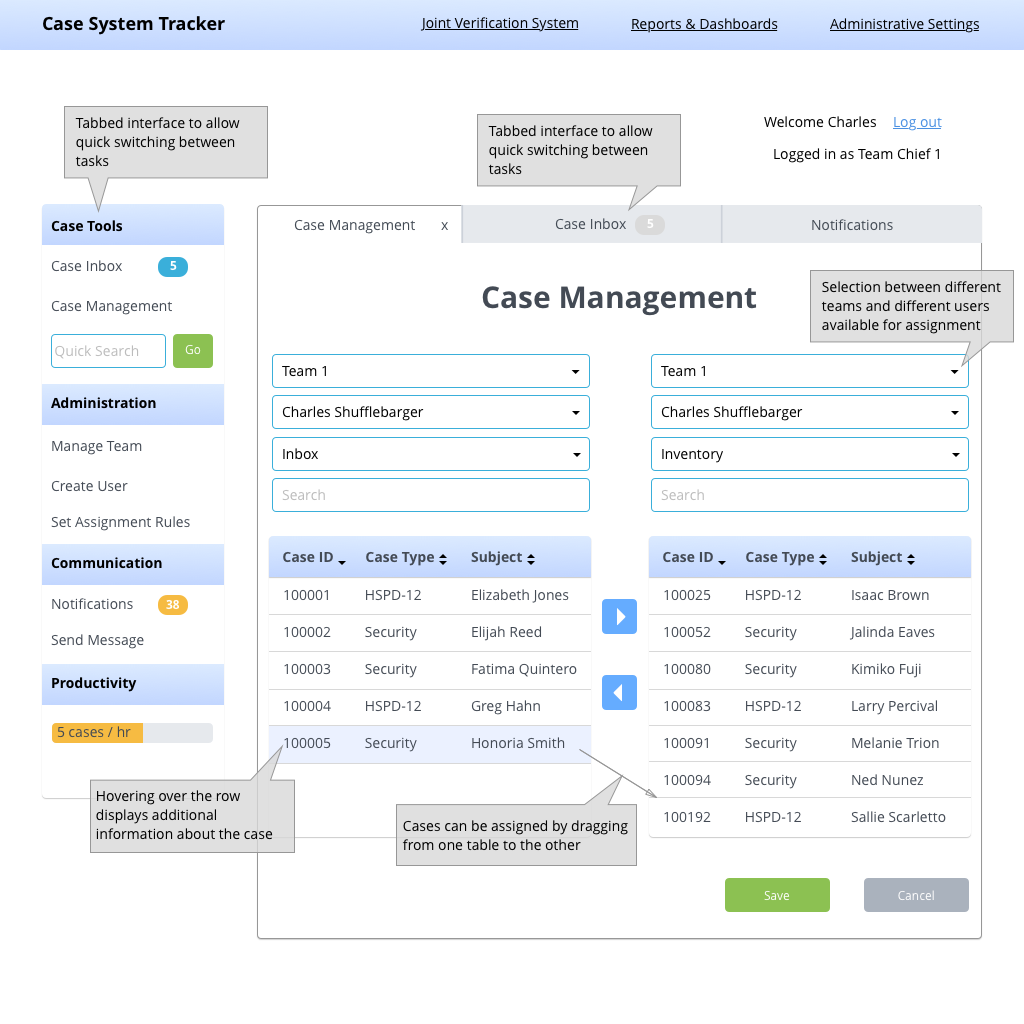
Task: Focus the right table Search field
Action: pos(810,495)
